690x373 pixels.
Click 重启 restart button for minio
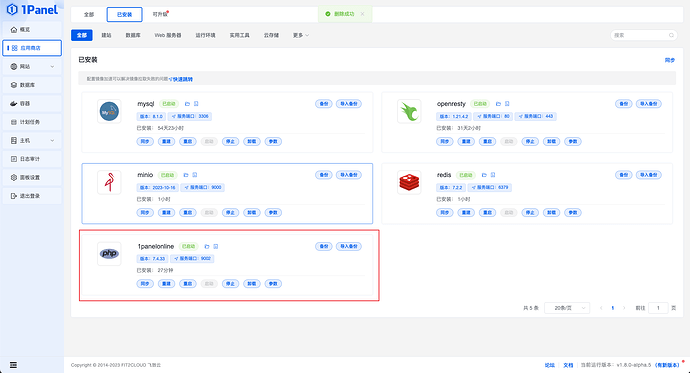187,213
